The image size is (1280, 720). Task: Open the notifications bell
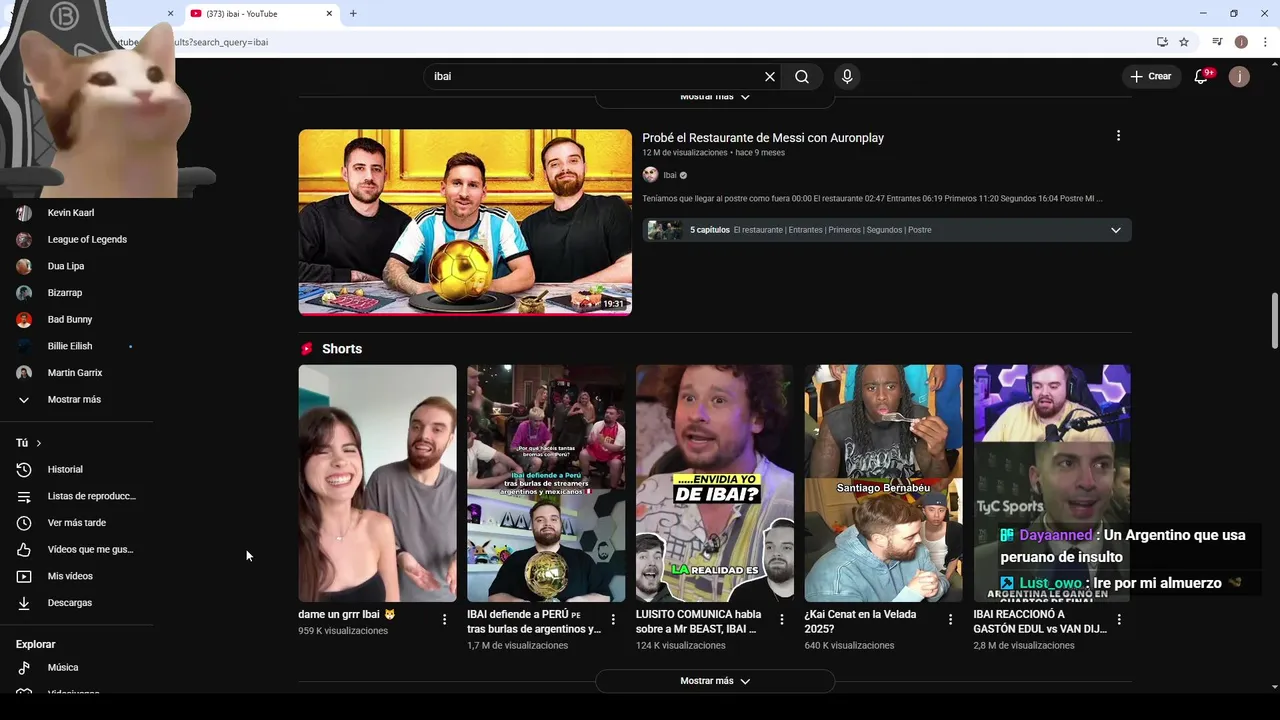[x=1202, y=77]
